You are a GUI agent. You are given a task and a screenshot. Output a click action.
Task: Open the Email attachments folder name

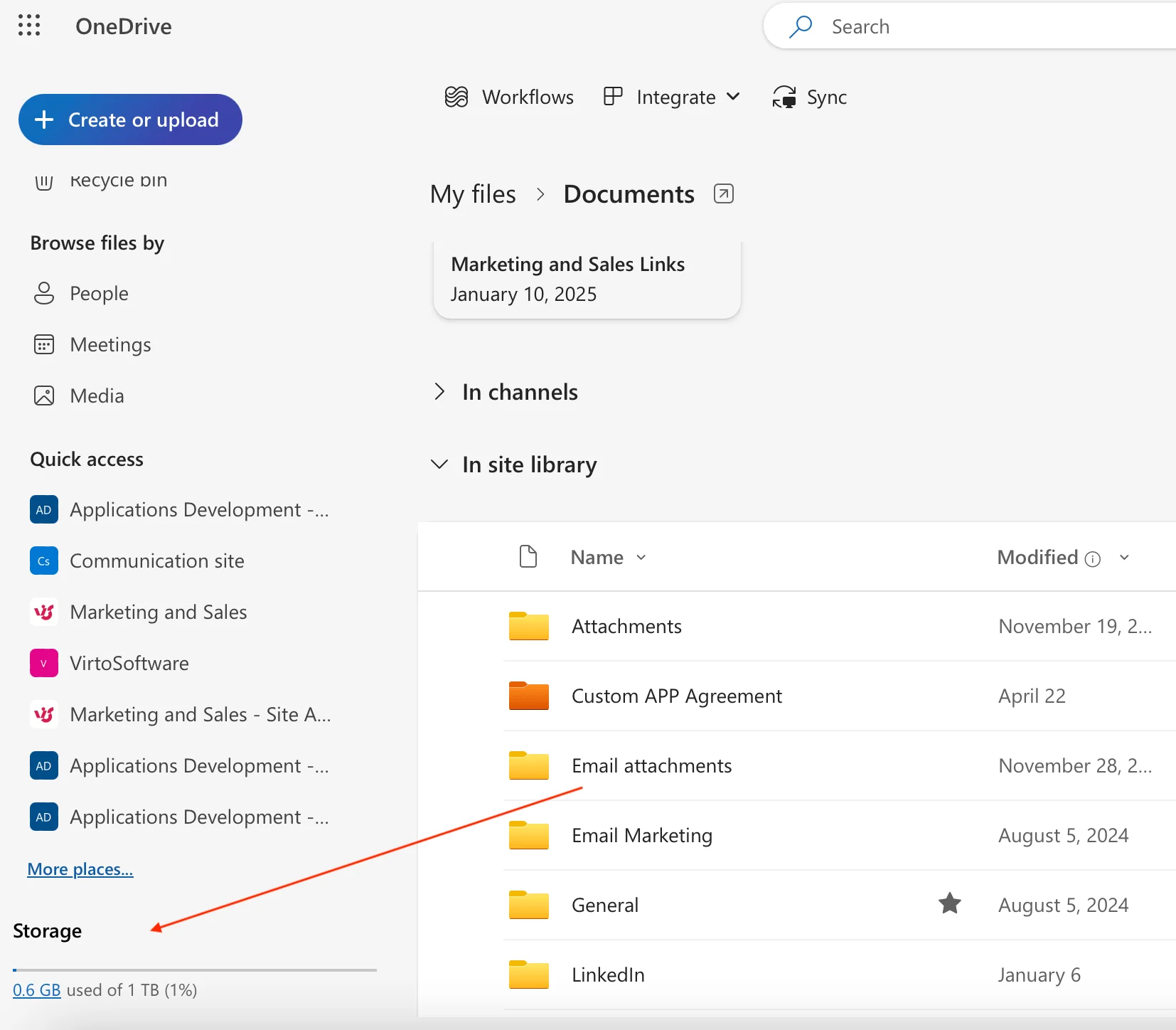652,765
